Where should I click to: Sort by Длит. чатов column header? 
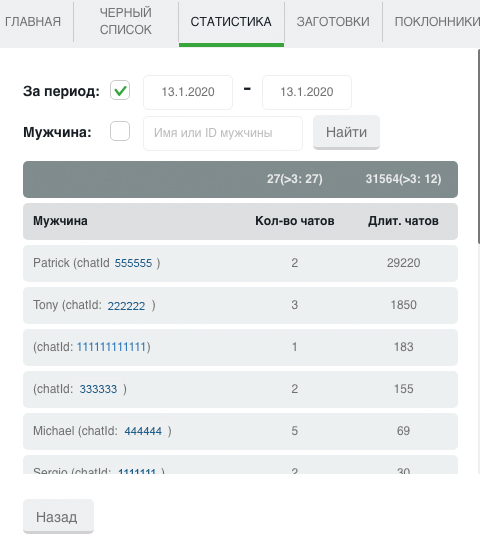point(403,221)
